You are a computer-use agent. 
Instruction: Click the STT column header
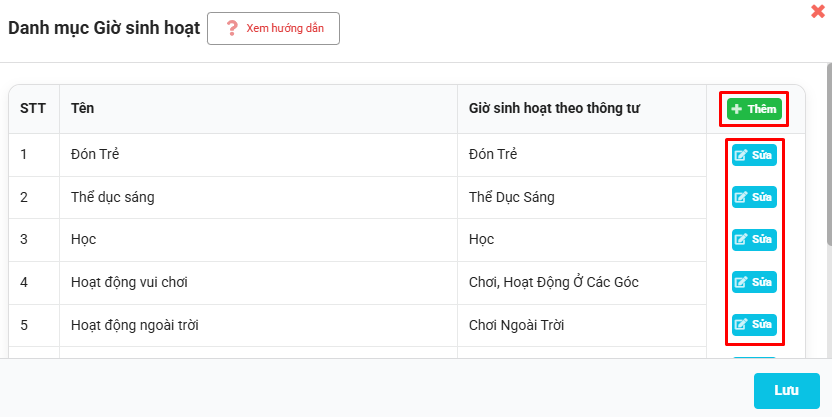pos(33,109)
